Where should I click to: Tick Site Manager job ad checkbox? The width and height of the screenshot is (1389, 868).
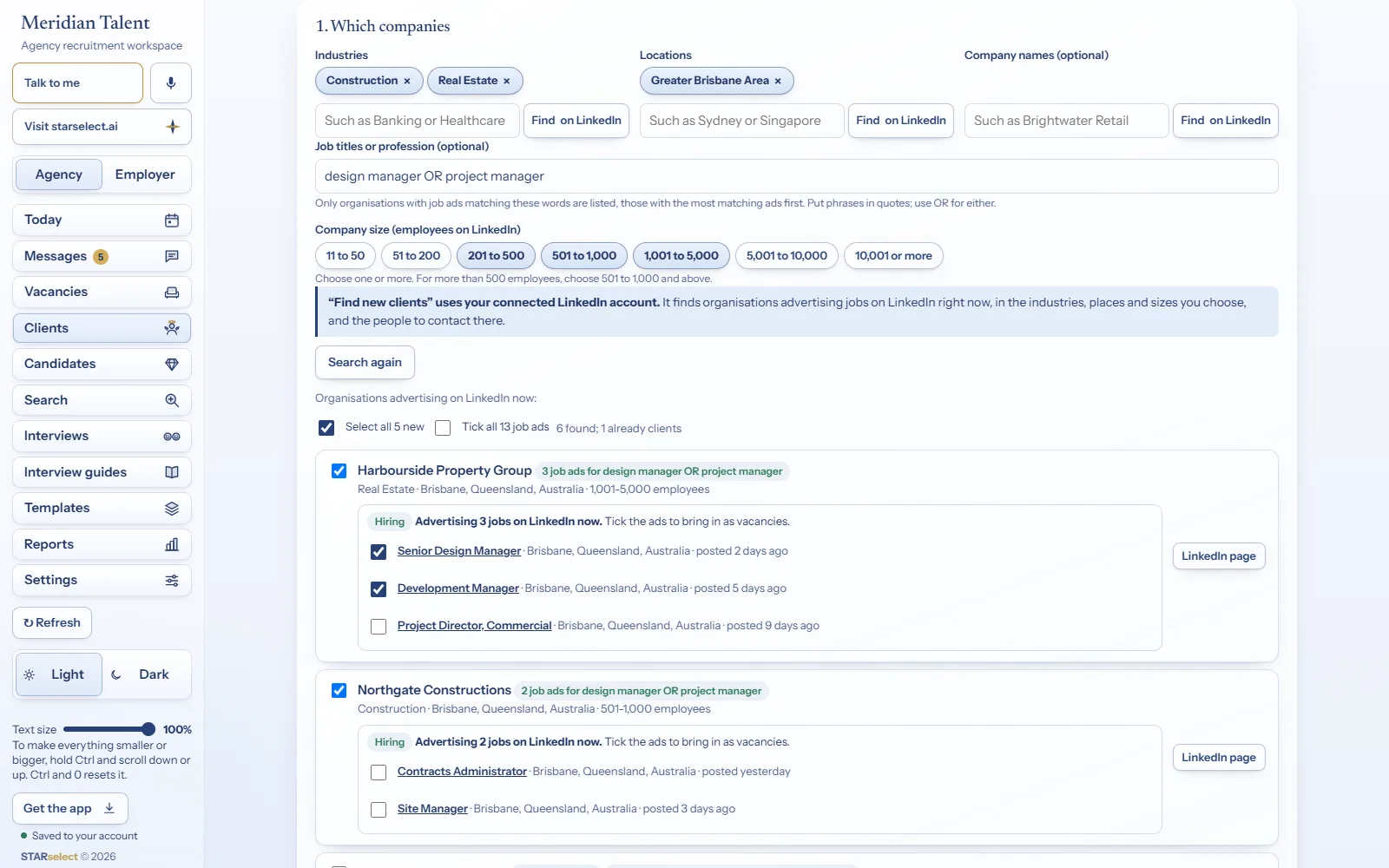(x=379, y=810)
